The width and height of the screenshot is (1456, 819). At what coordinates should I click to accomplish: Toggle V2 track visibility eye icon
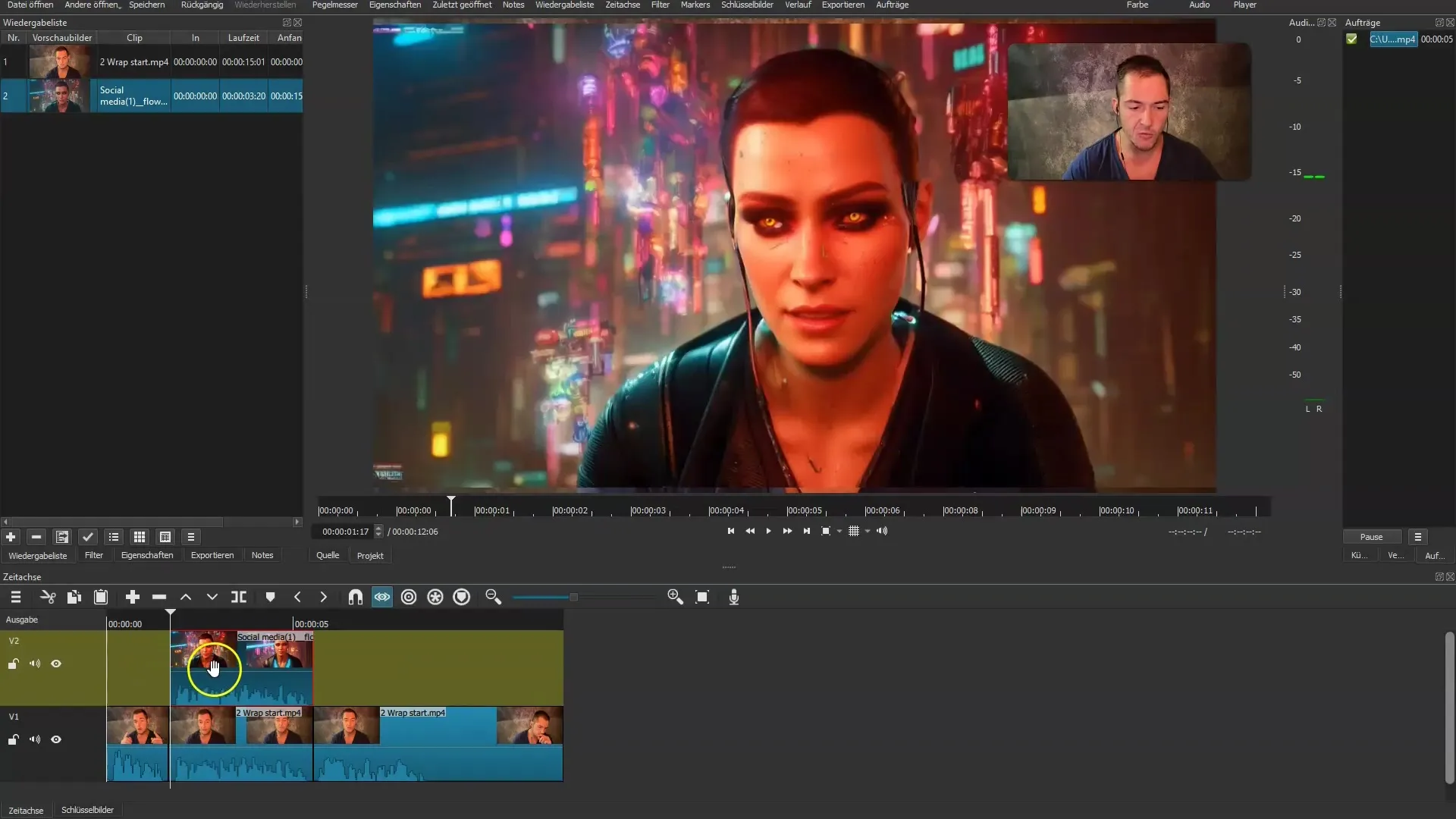56,663
